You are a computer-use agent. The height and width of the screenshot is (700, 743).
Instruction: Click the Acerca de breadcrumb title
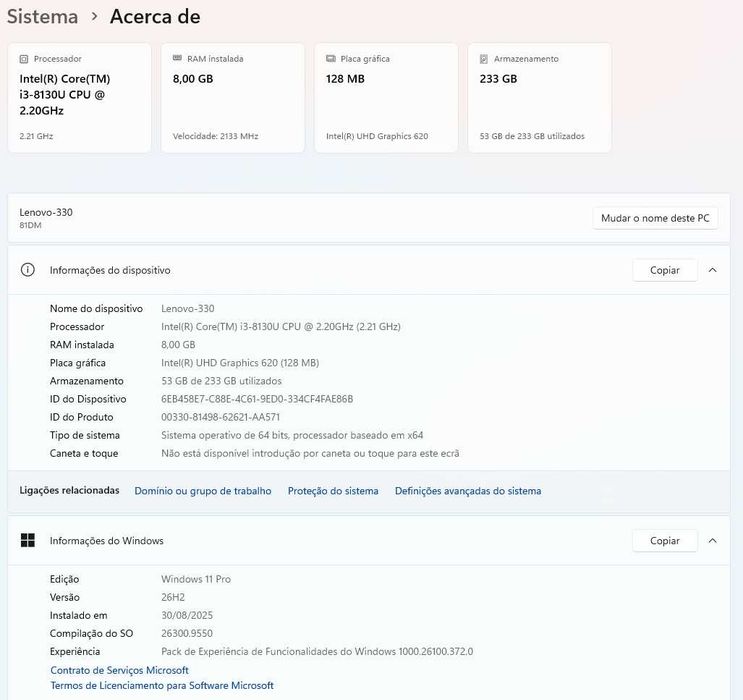point(155,17)
